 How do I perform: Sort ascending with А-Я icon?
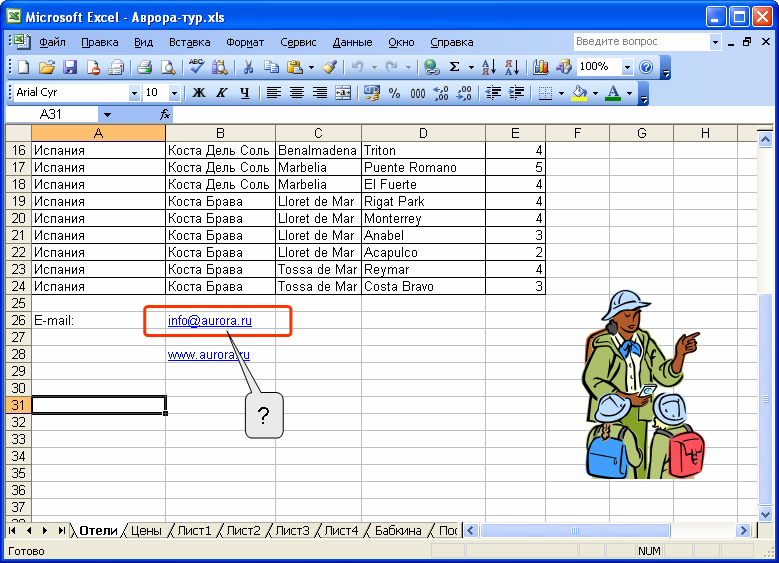pyautogui.click(x=489, y=67)
